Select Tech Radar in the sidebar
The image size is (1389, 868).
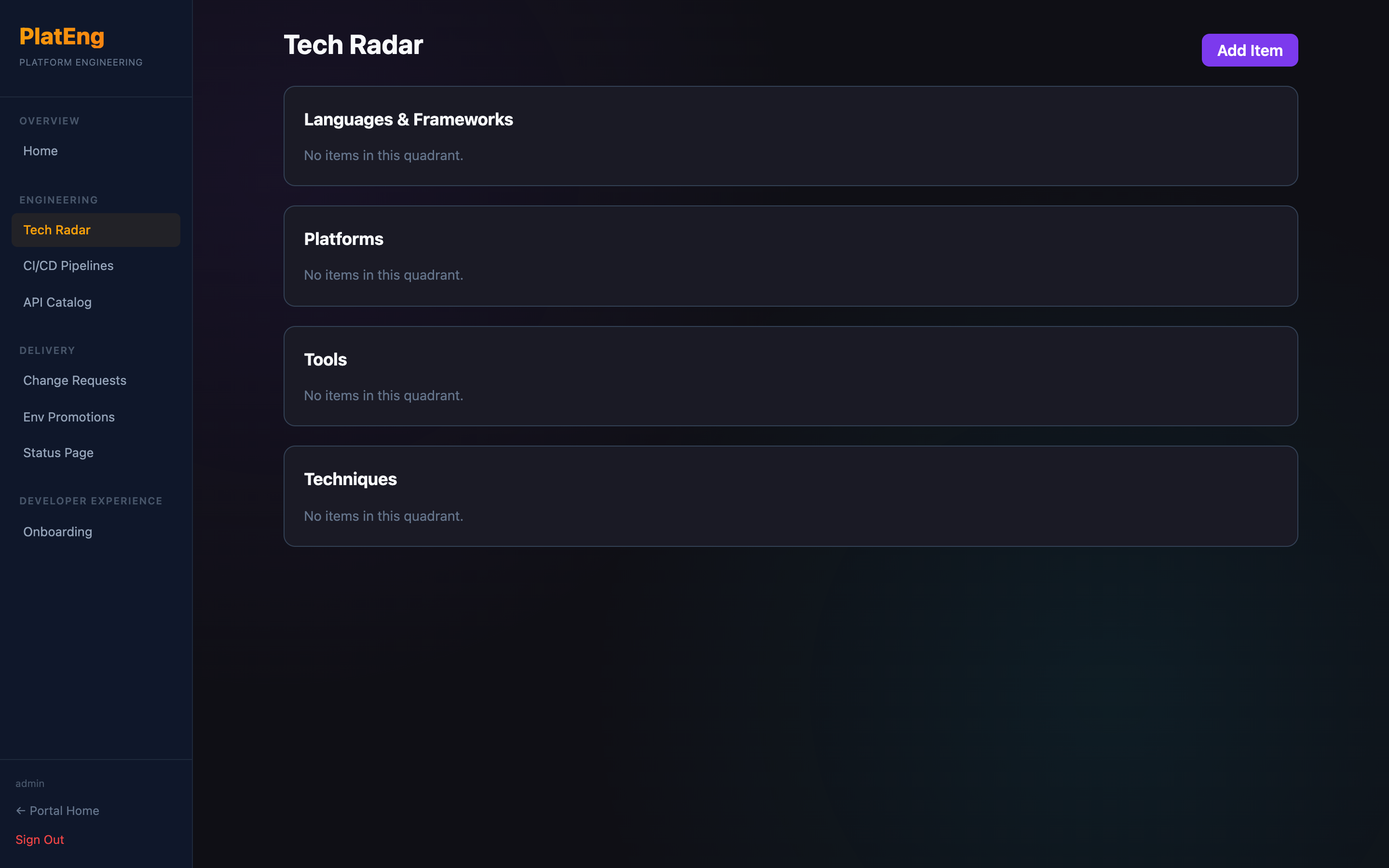coord(57,230)
